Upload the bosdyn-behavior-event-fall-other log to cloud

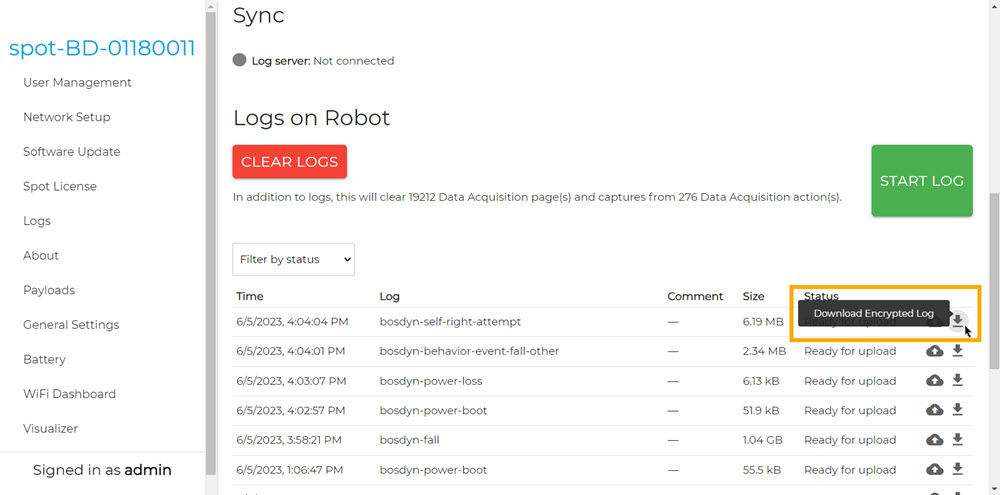[x=934, y=351]
